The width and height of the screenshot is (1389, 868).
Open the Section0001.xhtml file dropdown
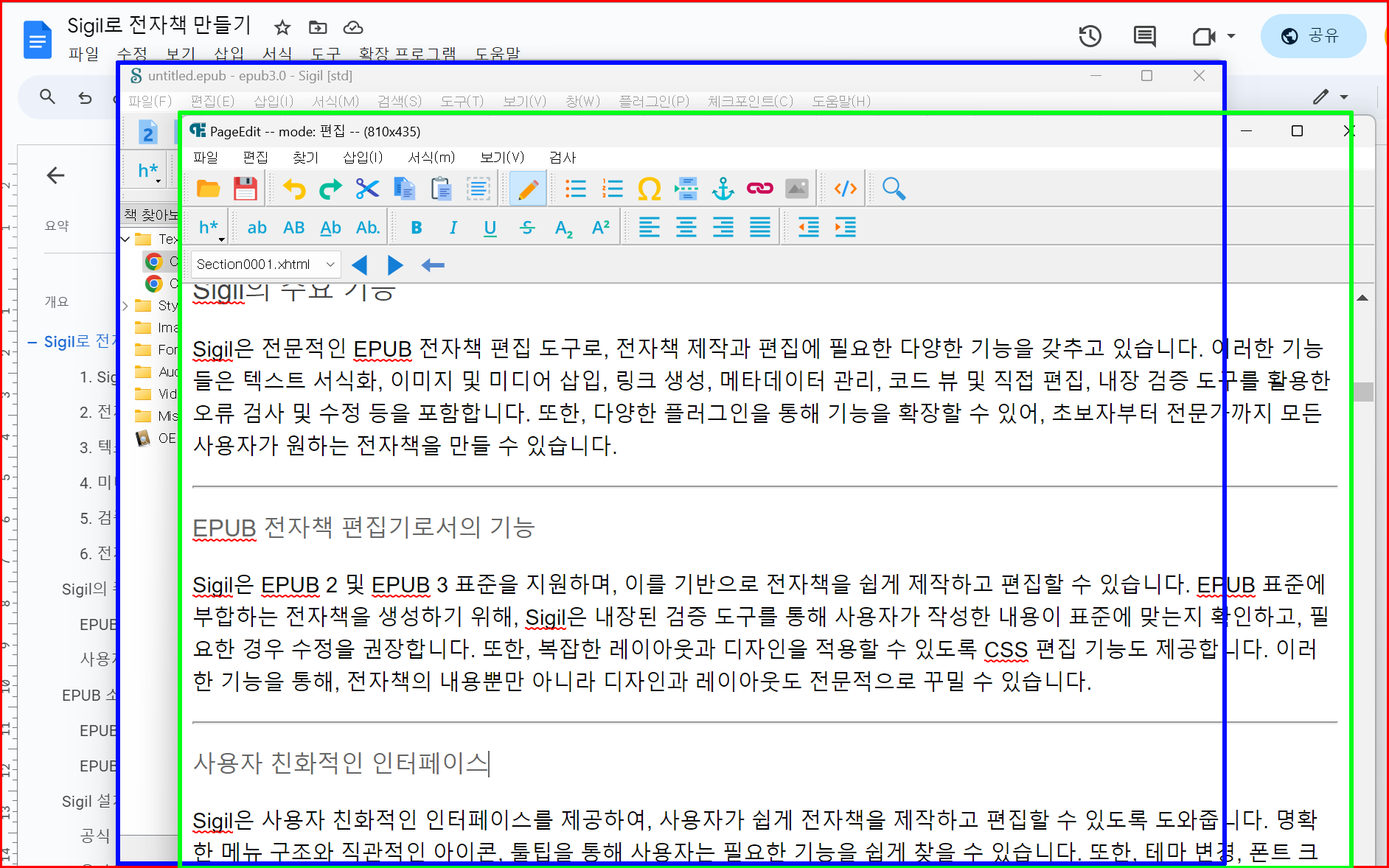click(x=266, y=265)
